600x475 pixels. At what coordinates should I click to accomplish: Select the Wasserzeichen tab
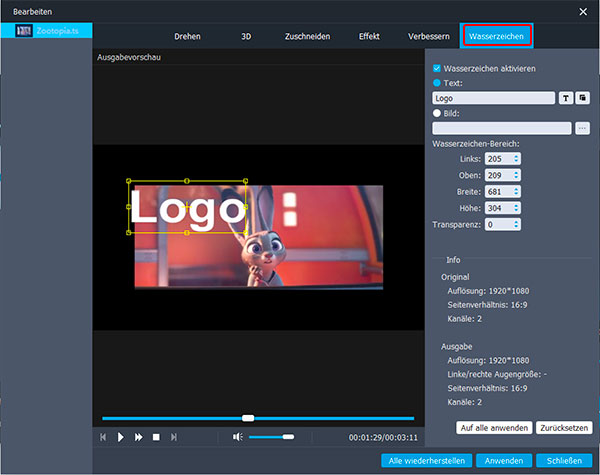[496, 36]
